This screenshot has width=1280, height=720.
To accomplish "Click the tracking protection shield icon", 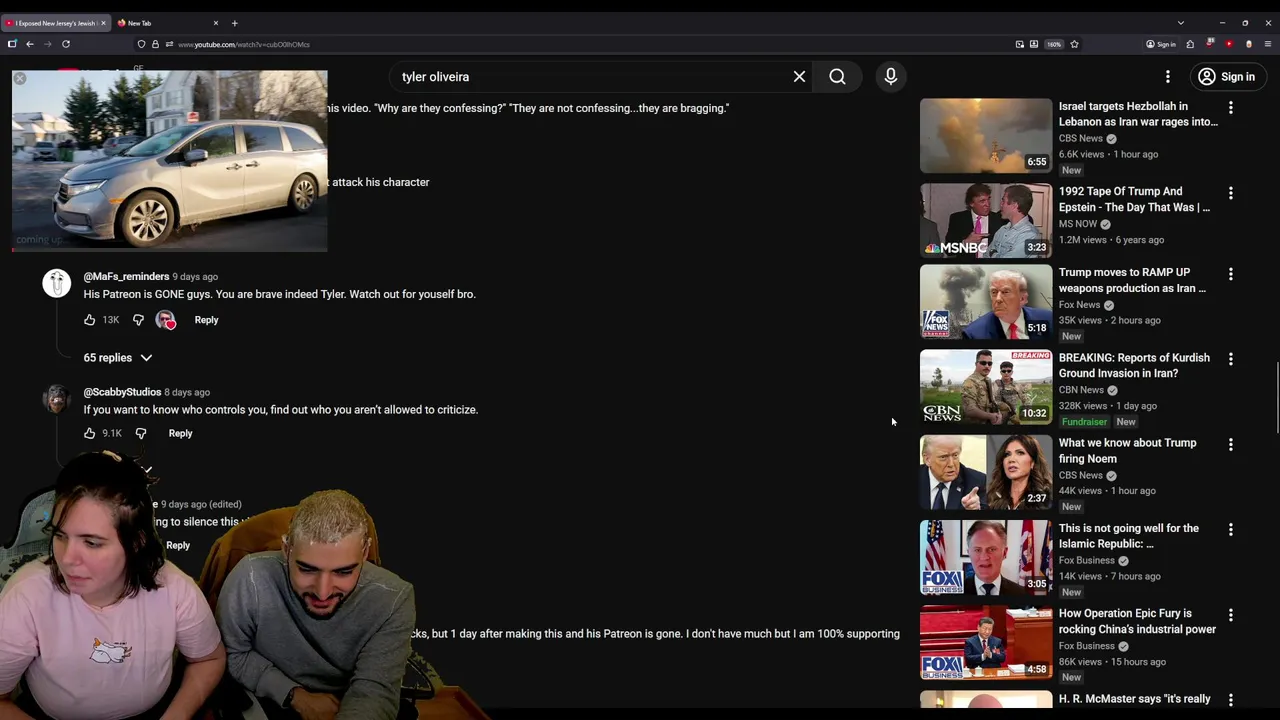I will tap(141, 44).
